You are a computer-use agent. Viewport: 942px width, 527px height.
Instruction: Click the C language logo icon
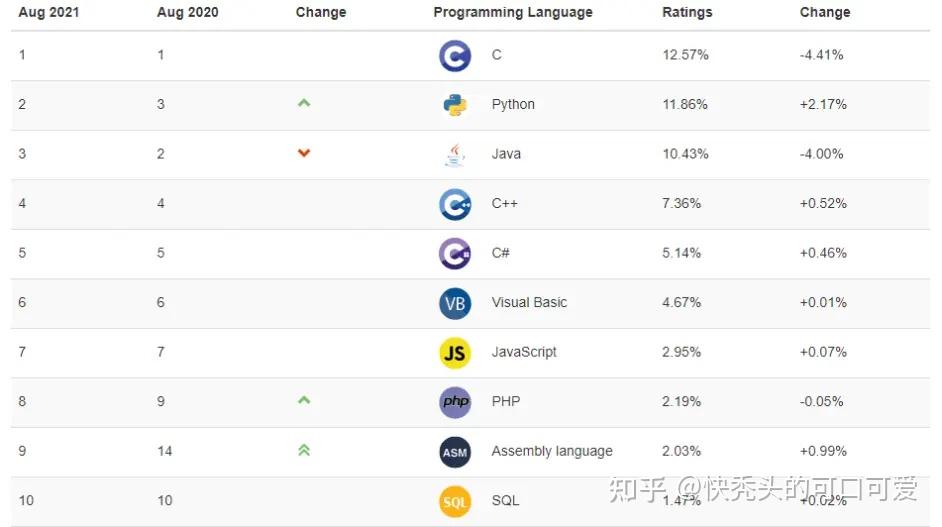tap(455, 55)
